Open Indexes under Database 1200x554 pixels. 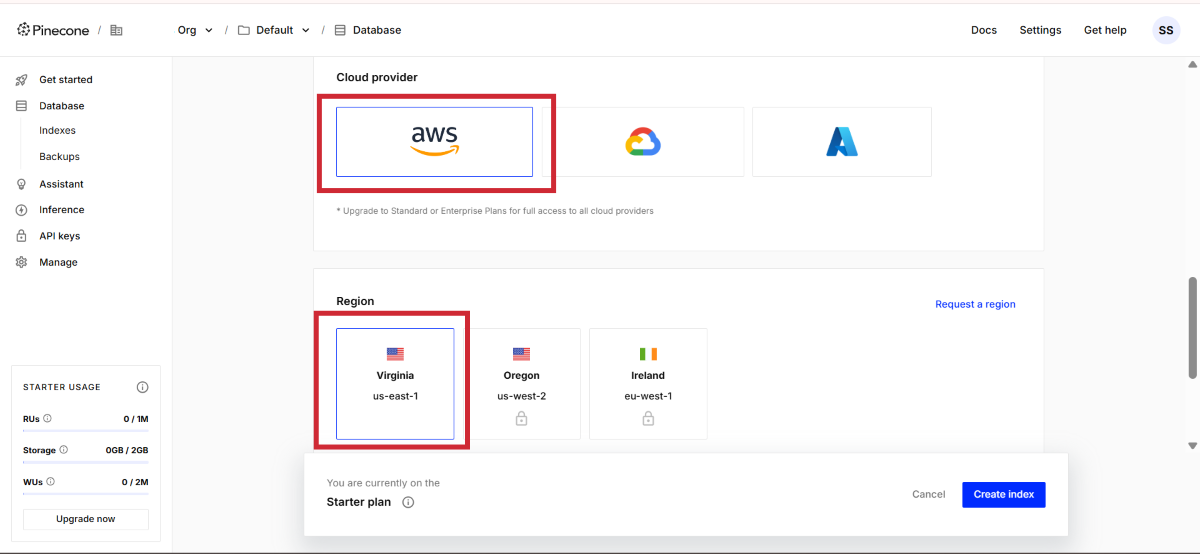pos(57,131)
